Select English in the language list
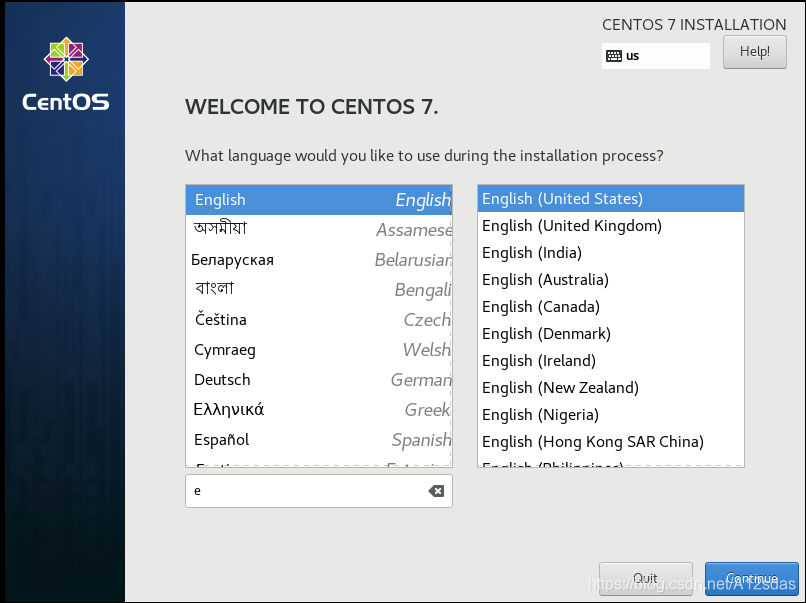 pos(319,199)
